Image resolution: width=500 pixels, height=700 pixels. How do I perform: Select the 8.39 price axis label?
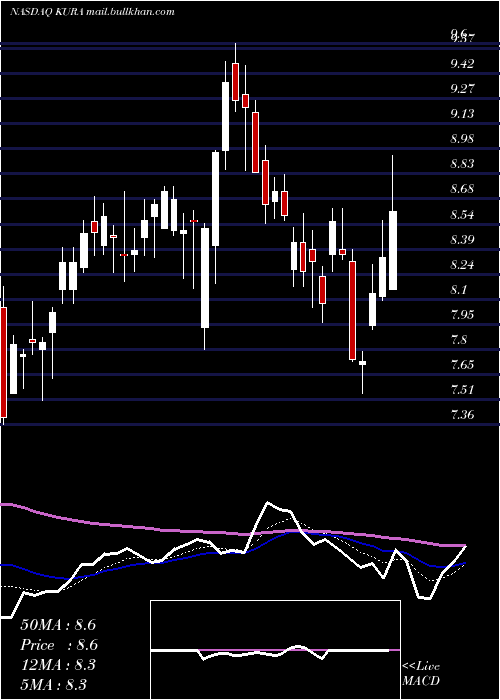462,240
